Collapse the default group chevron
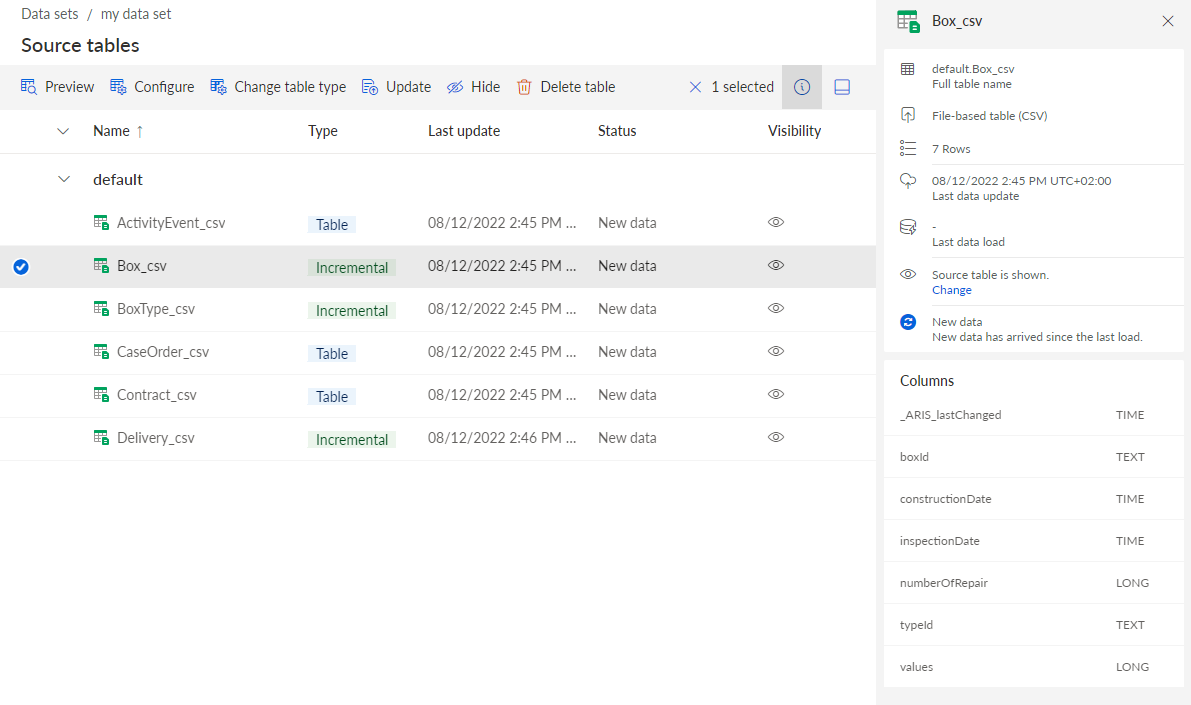 pos(64,179)
